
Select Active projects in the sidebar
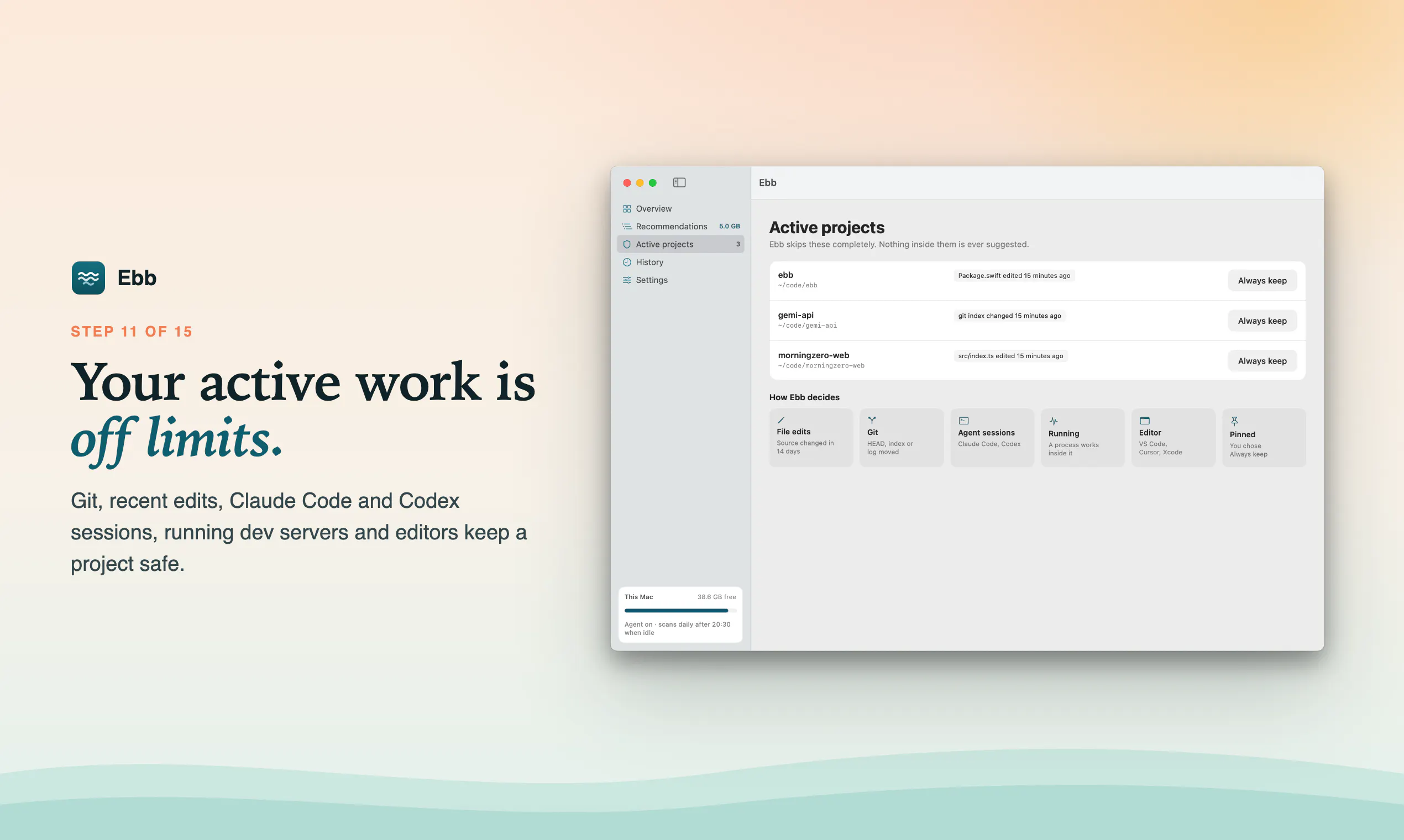tap(680, 244)
